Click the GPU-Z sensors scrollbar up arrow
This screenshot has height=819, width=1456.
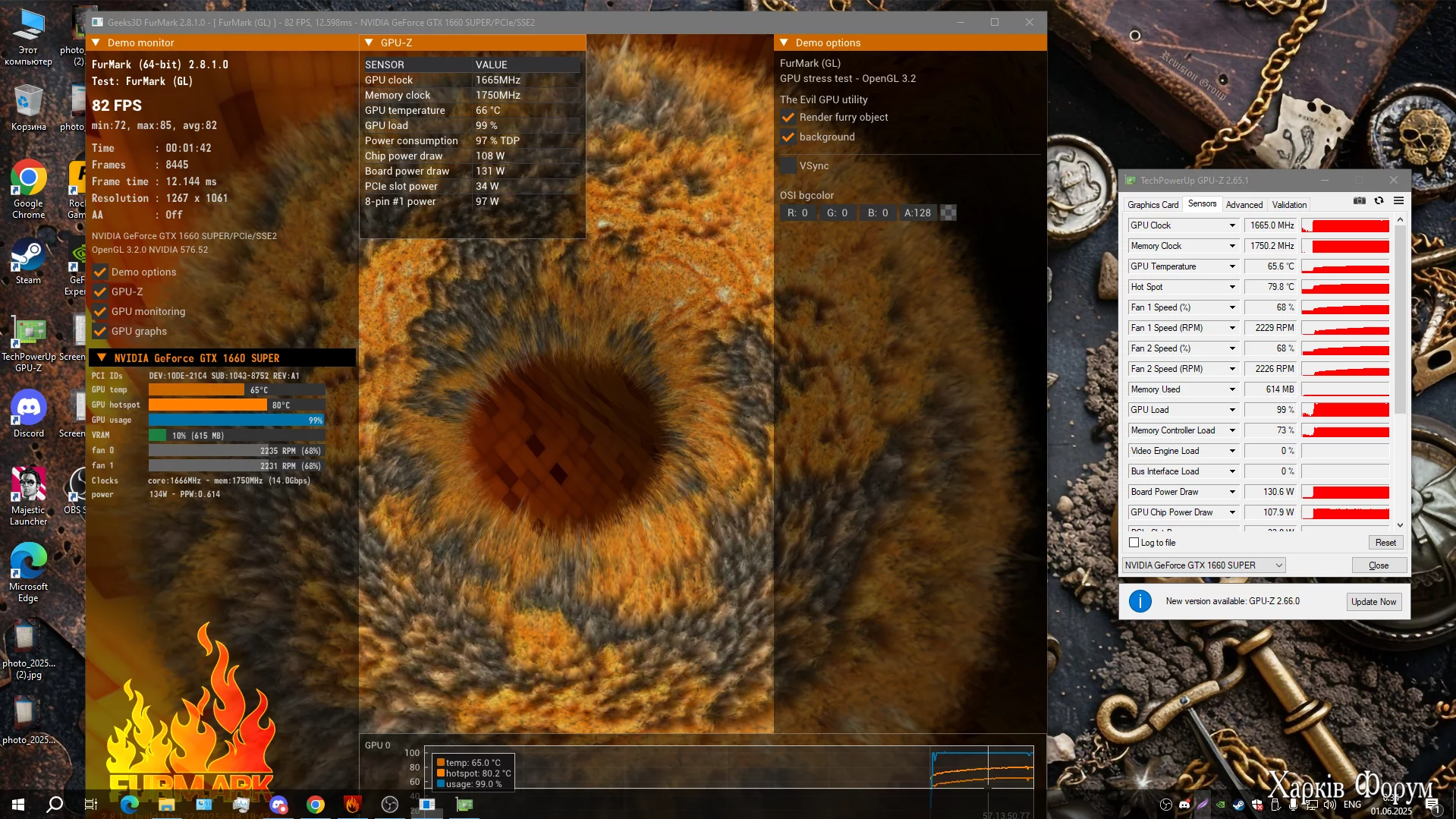(1400, 219)
